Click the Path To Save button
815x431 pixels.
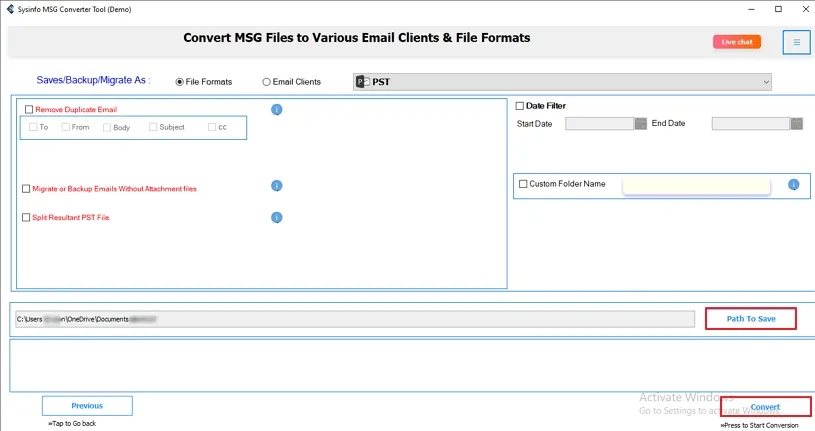coord(751,319)
